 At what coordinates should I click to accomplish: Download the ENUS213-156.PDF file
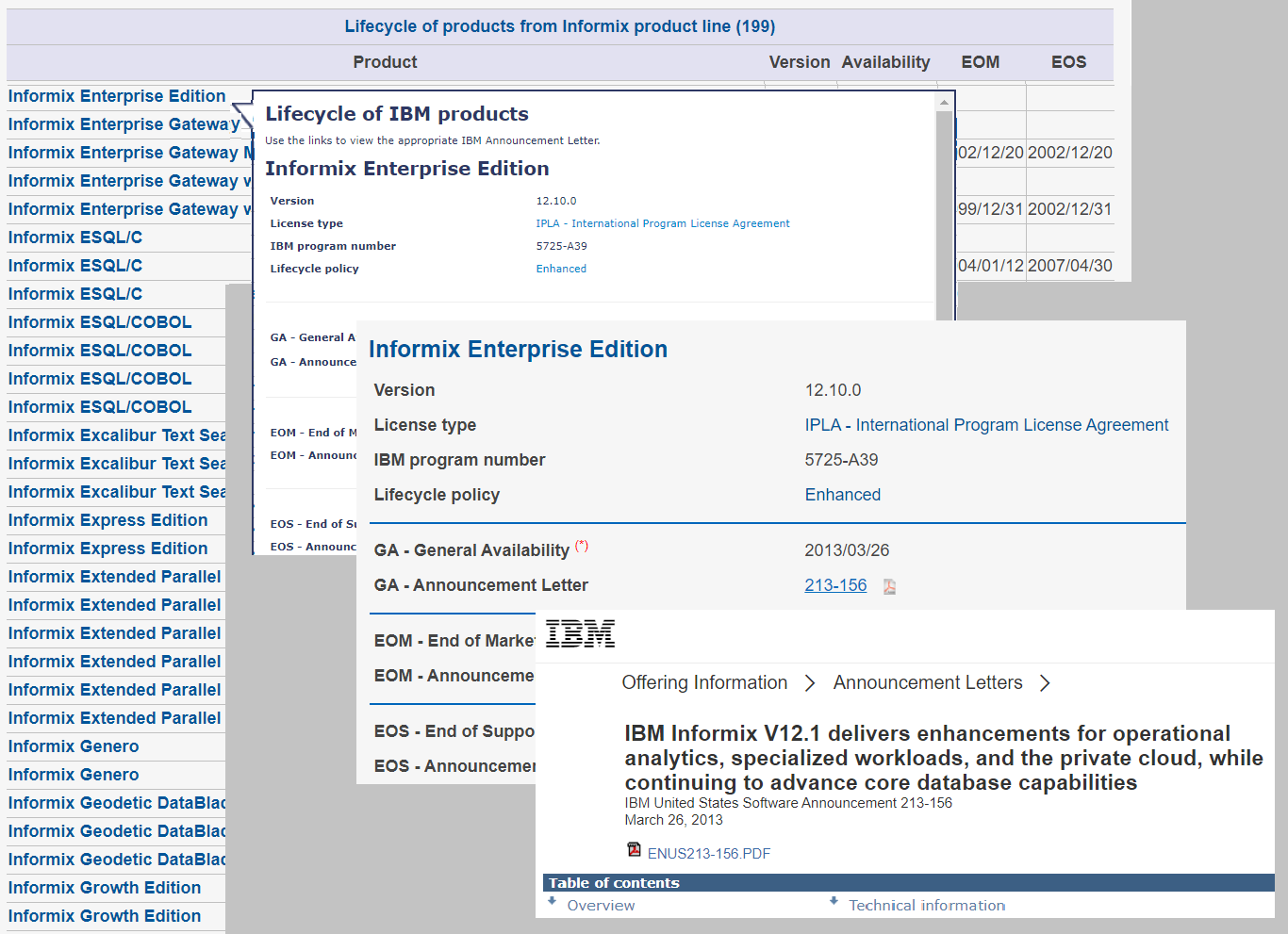tap(709, 854)
